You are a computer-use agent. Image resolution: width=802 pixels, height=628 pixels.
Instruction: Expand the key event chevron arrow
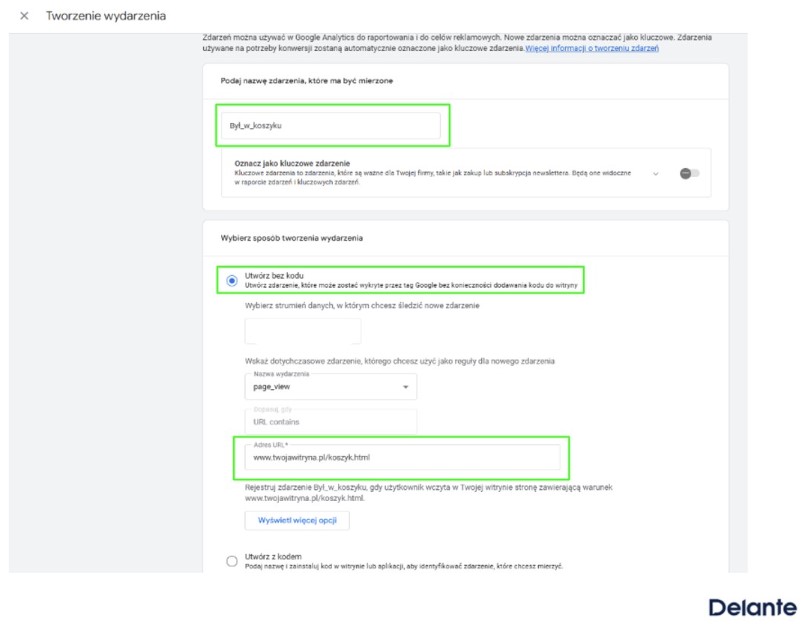click(x=655, y=174)
